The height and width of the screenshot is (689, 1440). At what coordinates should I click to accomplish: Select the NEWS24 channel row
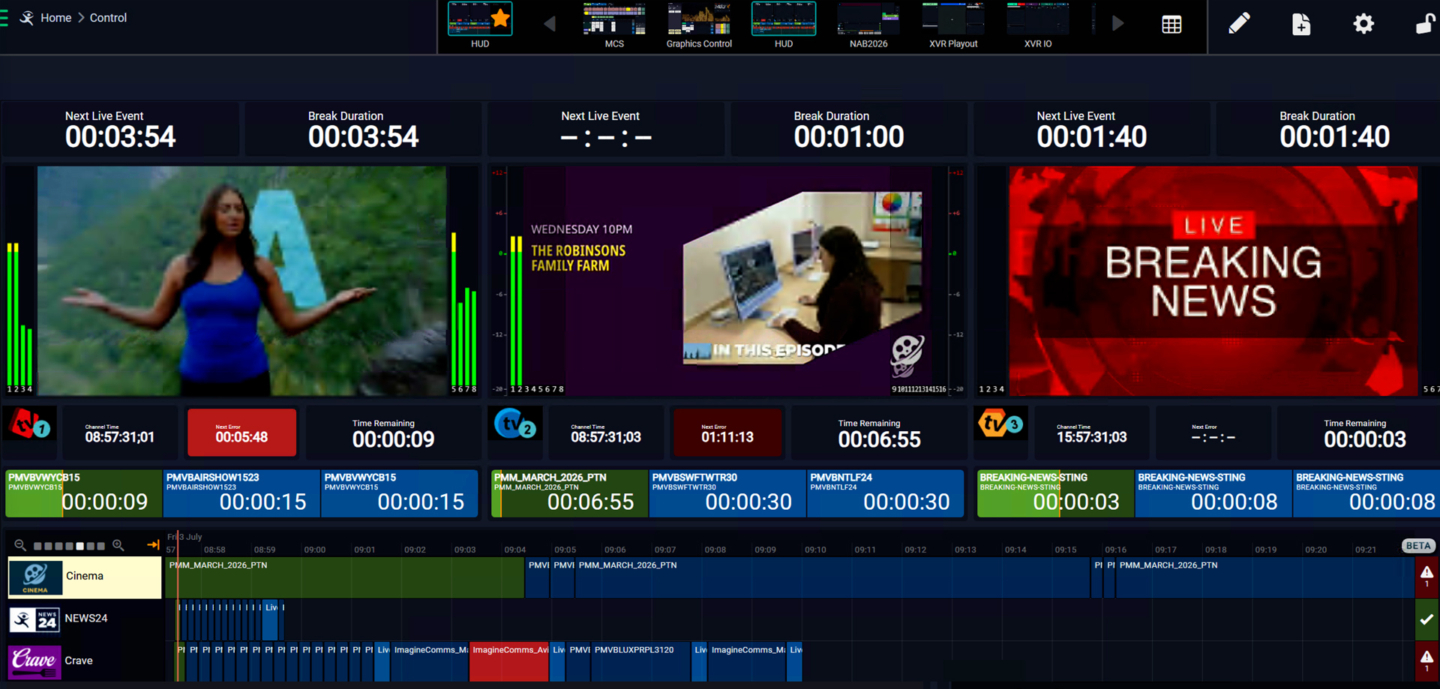pos(84,619)
